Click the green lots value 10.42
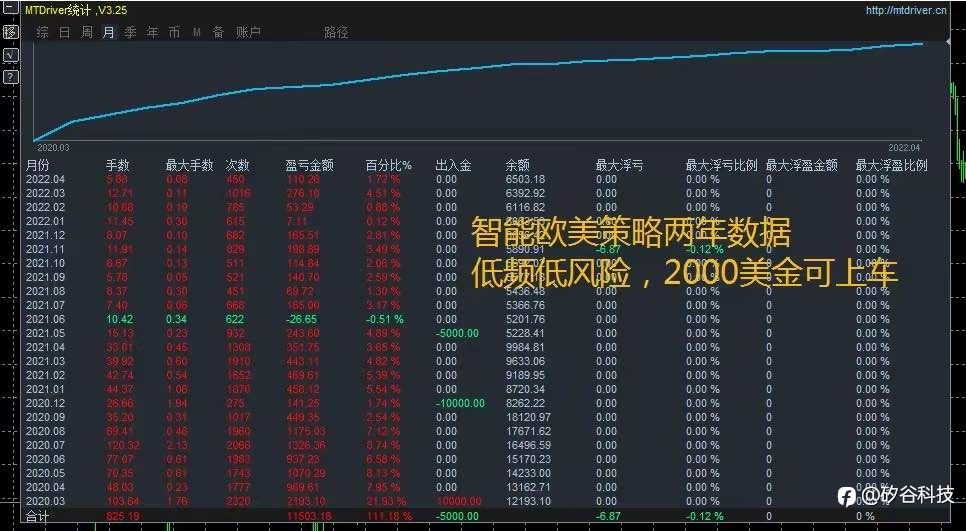 coord(120,319)
